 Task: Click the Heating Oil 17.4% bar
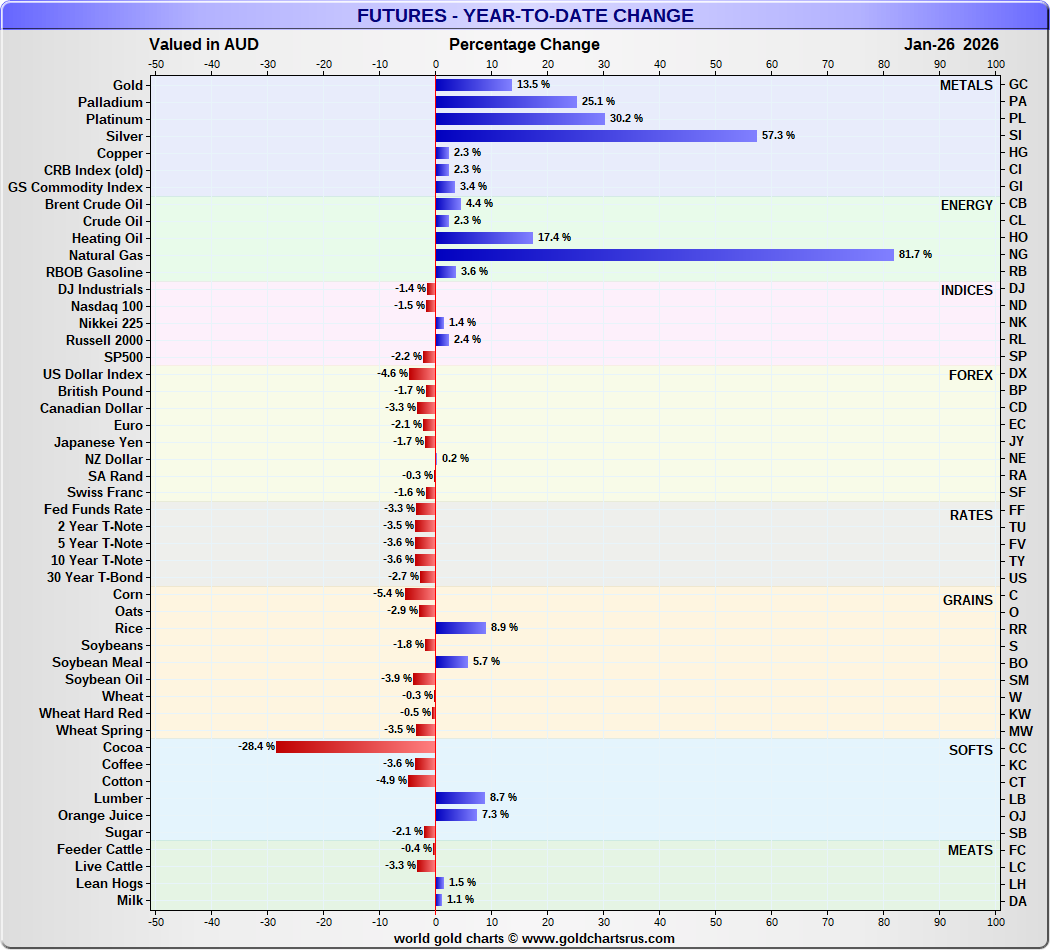(484, 238)
